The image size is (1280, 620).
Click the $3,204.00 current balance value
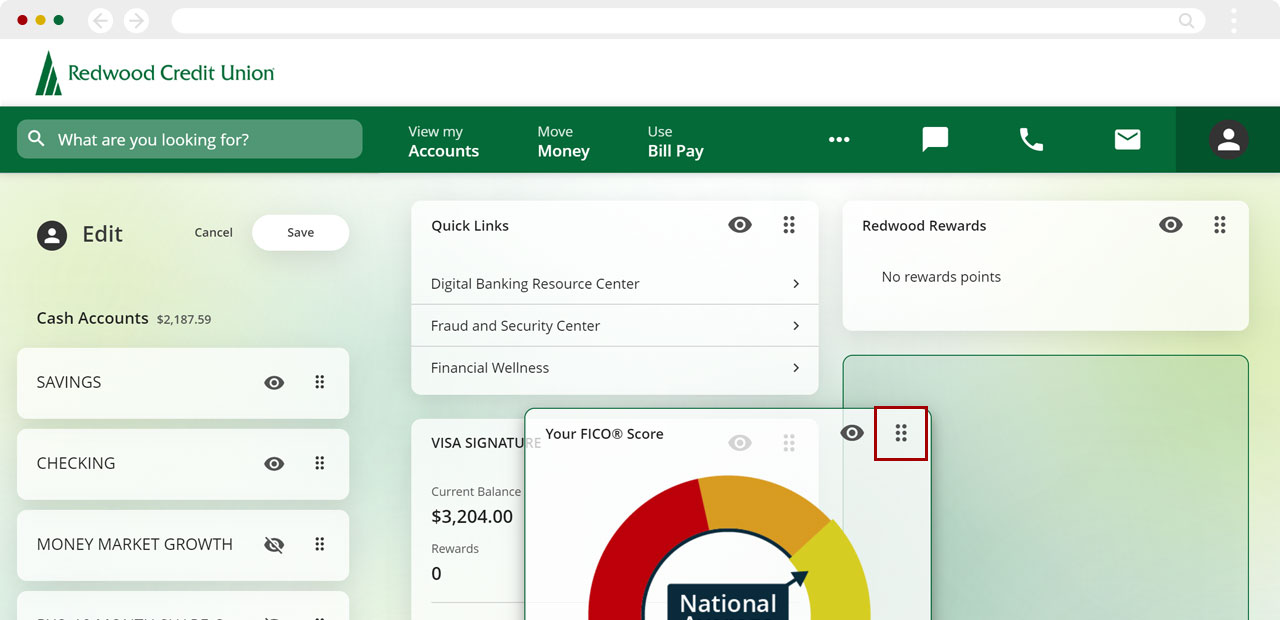[x=472, y=516]
